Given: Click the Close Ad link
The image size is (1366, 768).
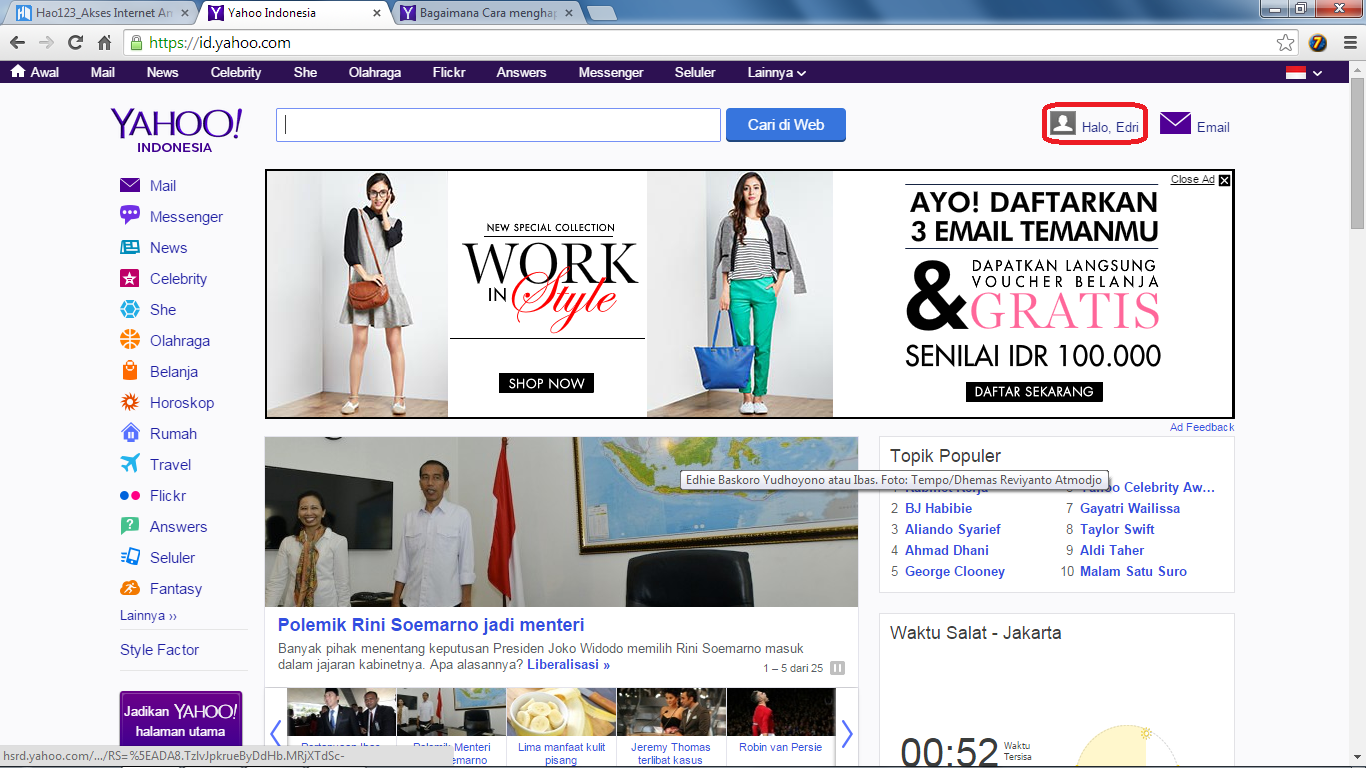Looking at the screenshot, I should tap(1192, 180).
